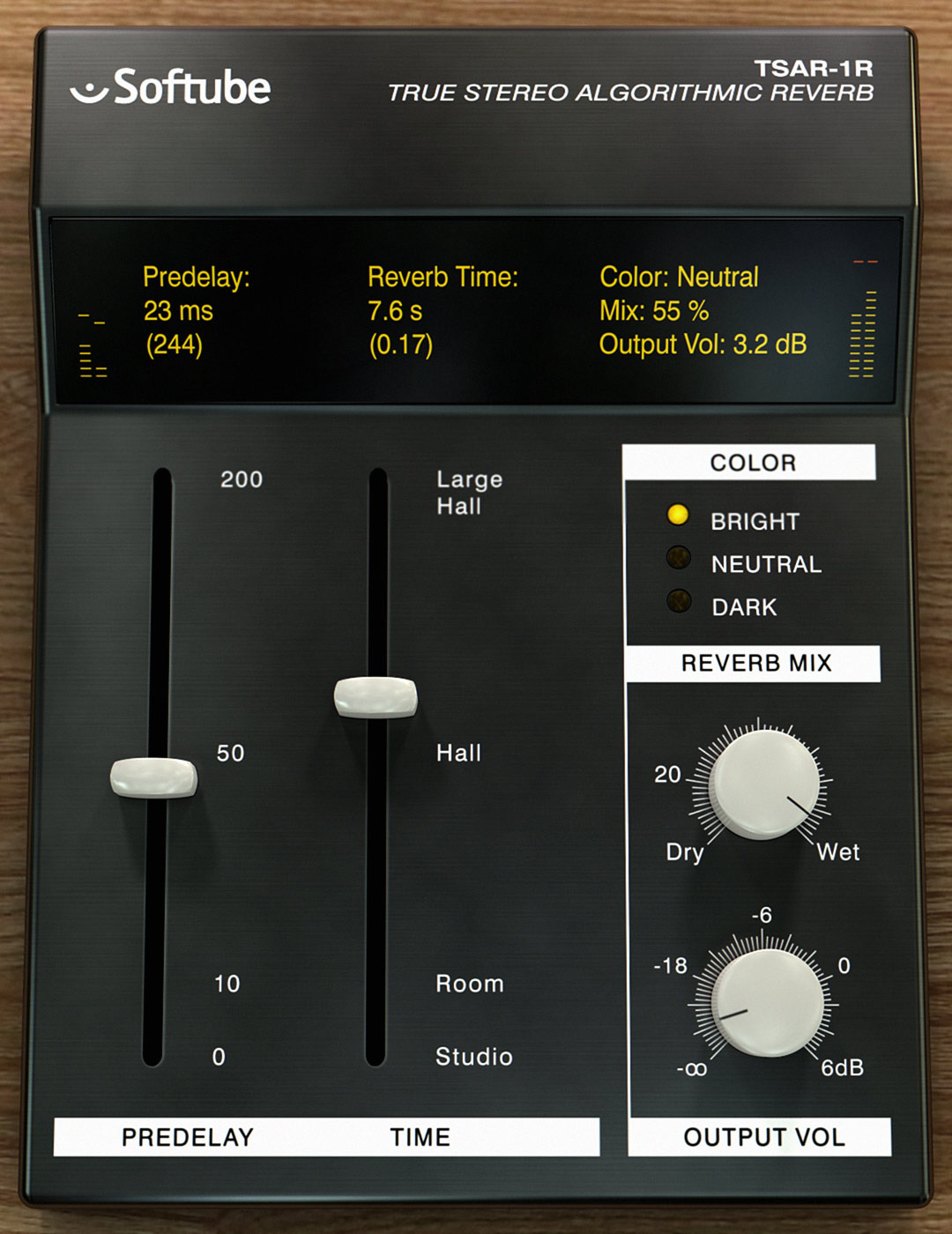Click the Time slider handle near Hall
Viewport: 952px width, 1234px height.
tap(376, 695)
